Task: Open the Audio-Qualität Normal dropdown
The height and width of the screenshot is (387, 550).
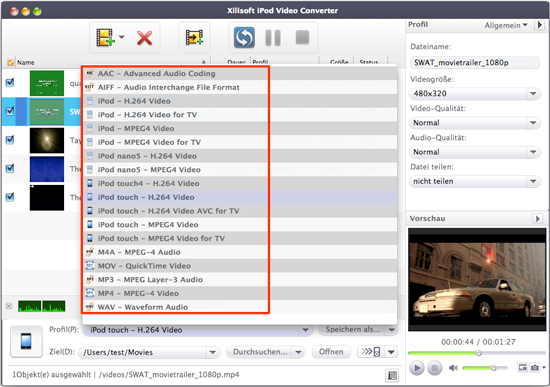Action: click(475, 152)
